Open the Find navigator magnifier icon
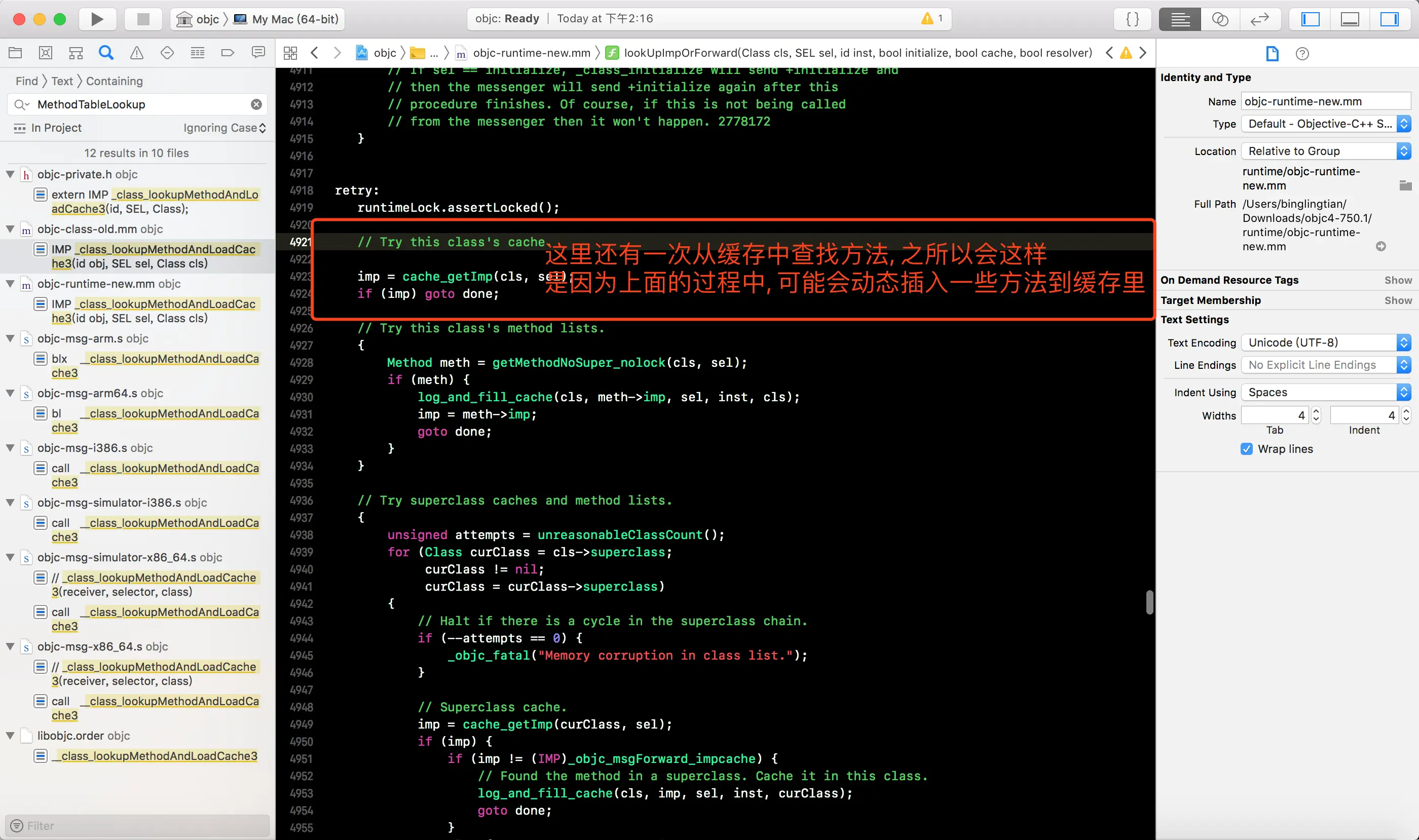 coord(106,53)
